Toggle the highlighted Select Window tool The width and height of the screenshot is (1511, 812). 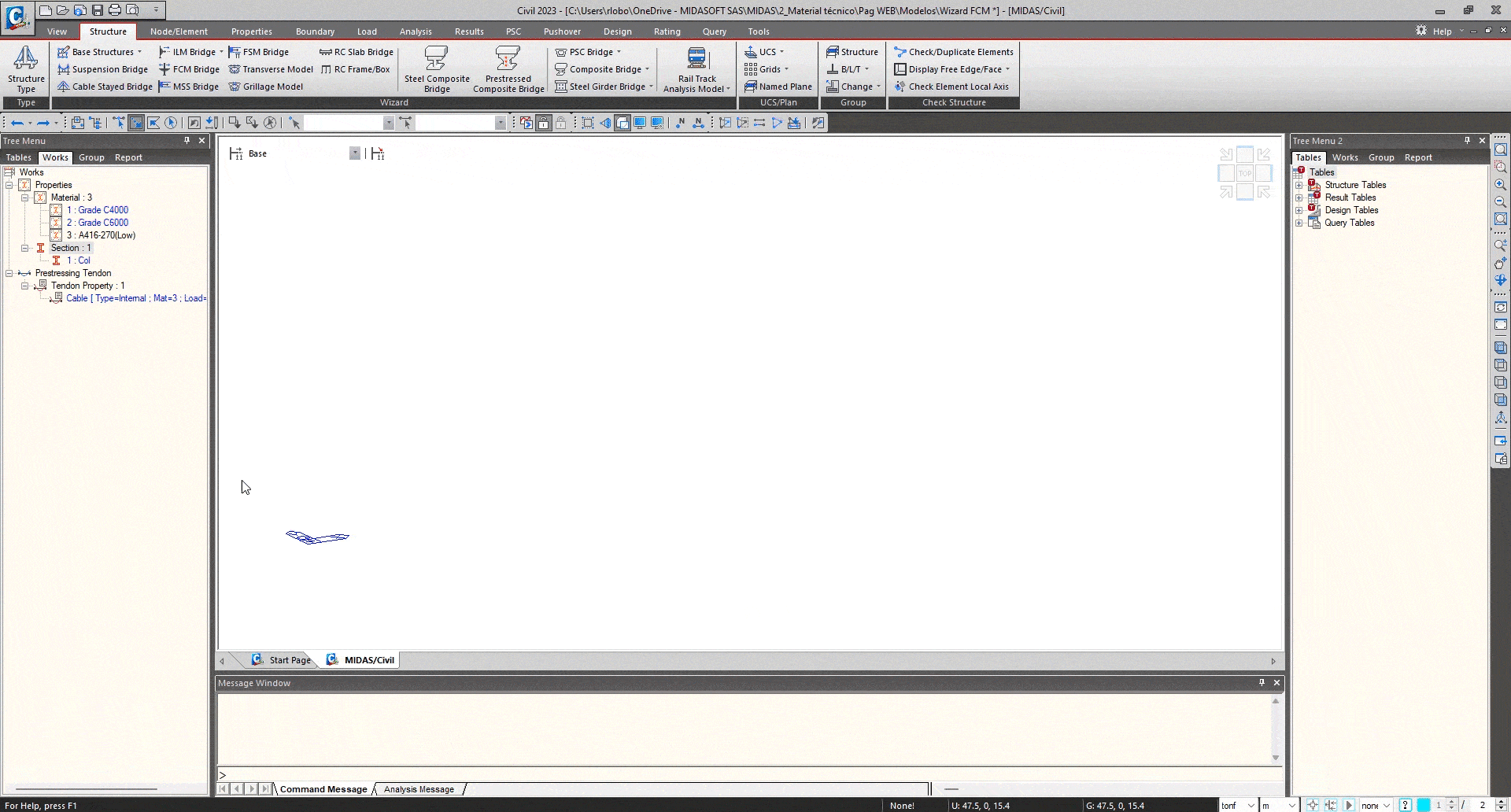[x=136, y=123]
